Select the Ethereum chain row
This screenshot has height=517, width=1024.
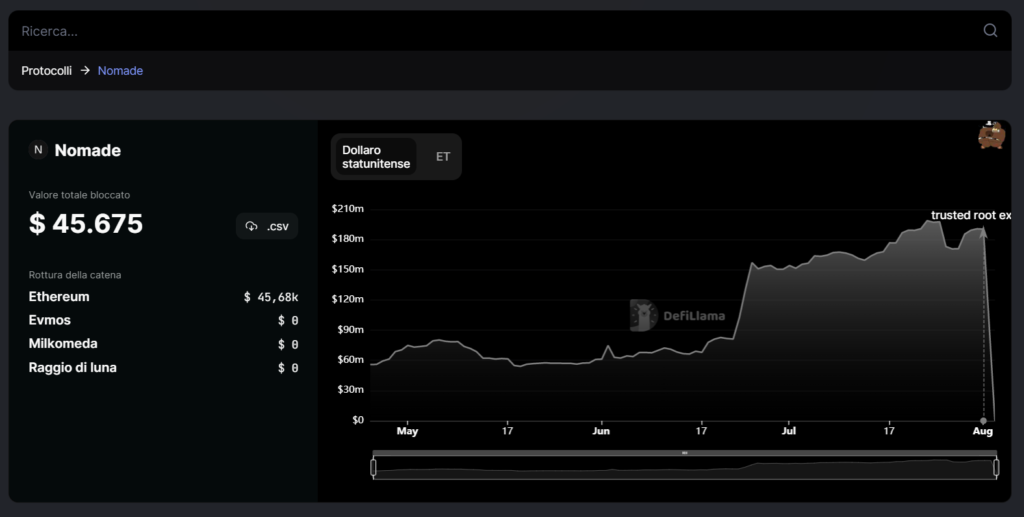60,297
